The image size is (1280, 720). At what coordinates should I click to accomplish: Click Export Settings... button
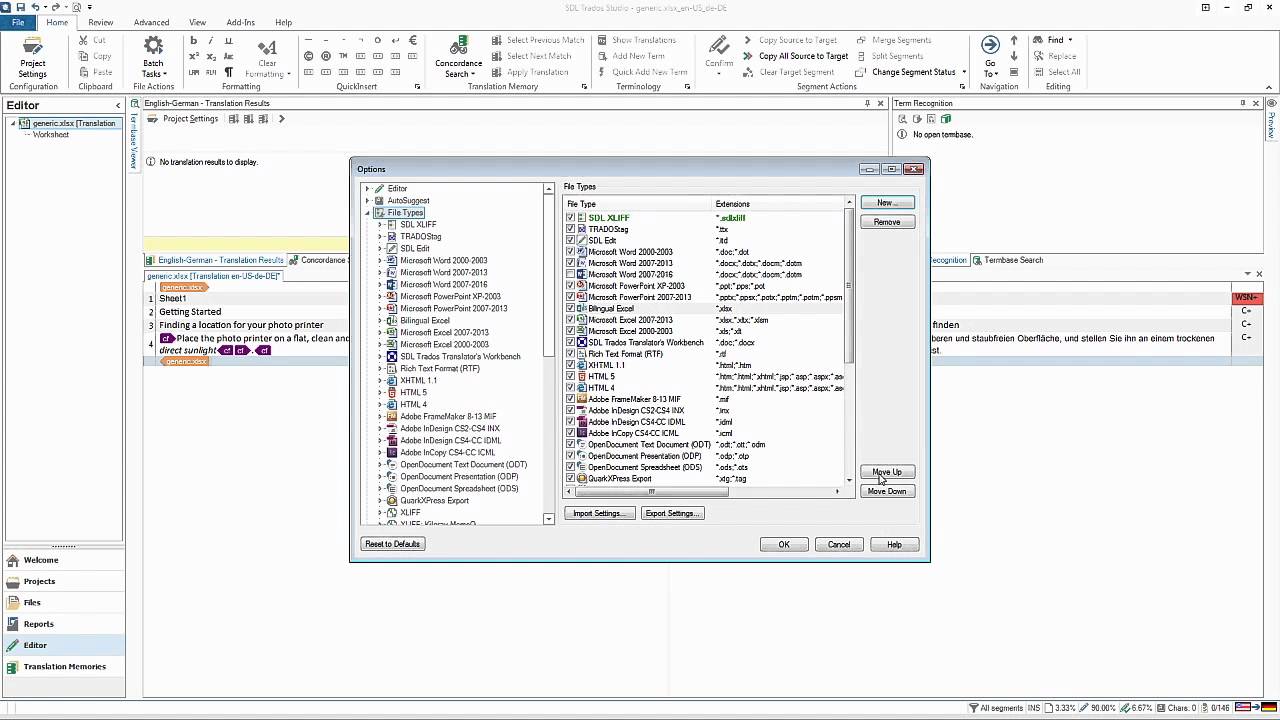pyautogui.click(x=671, y=513)
